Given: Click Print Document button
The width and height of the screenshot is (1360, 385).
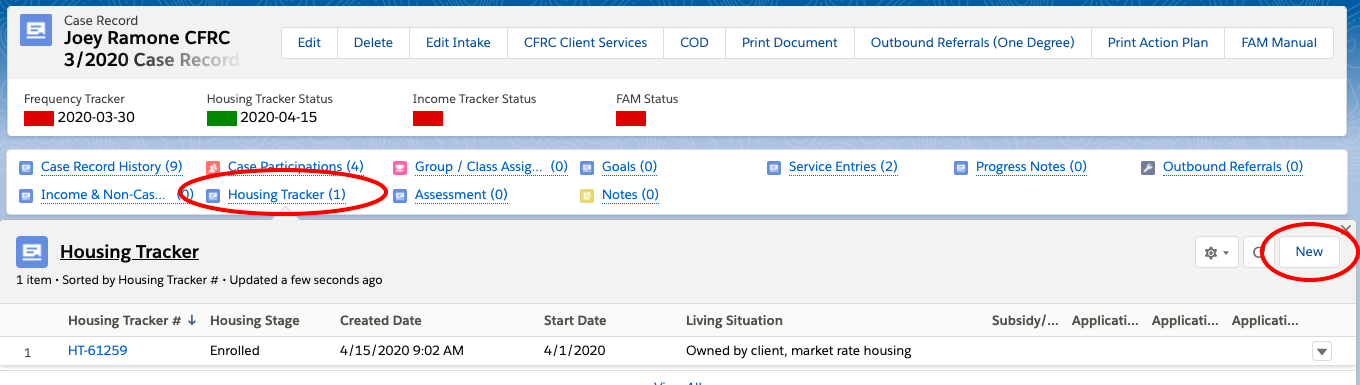Looking at the screenshot, I should pyautogui.click(x=789, y=43).
